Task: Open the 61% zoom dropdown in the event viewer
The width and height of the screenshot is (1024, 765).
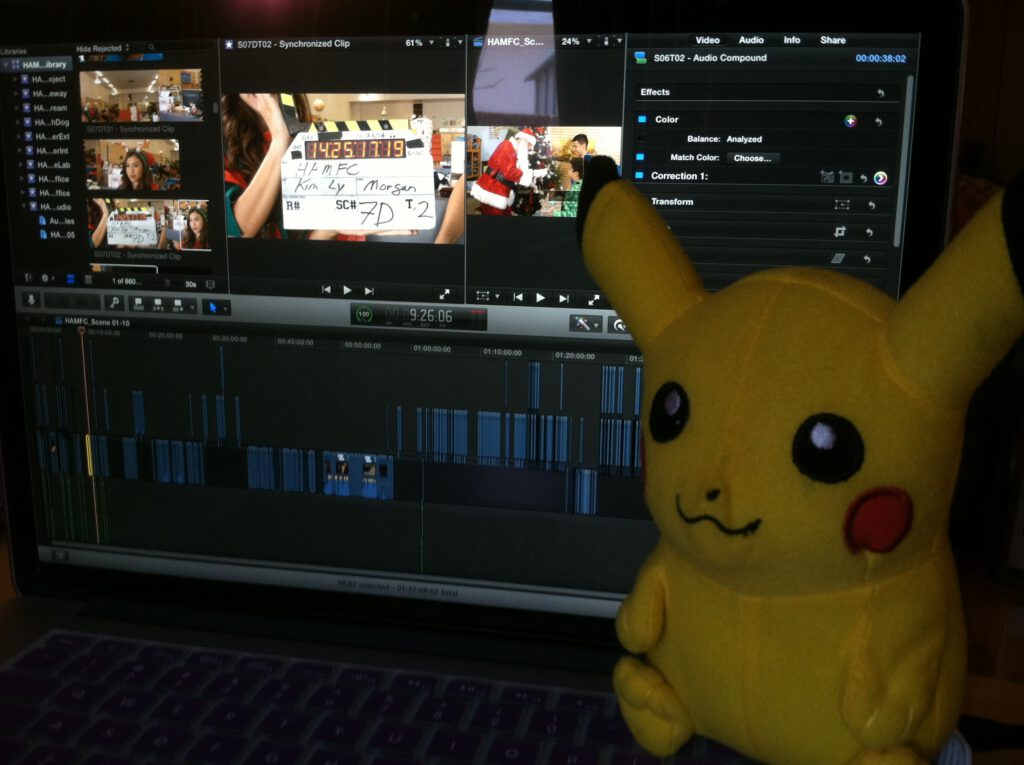Action: point(418,43)
